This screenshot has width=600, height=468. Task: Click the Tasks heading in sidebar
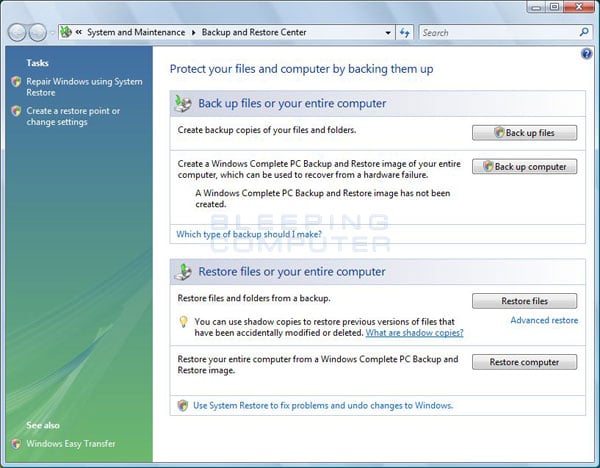click(x=37, y=63)
